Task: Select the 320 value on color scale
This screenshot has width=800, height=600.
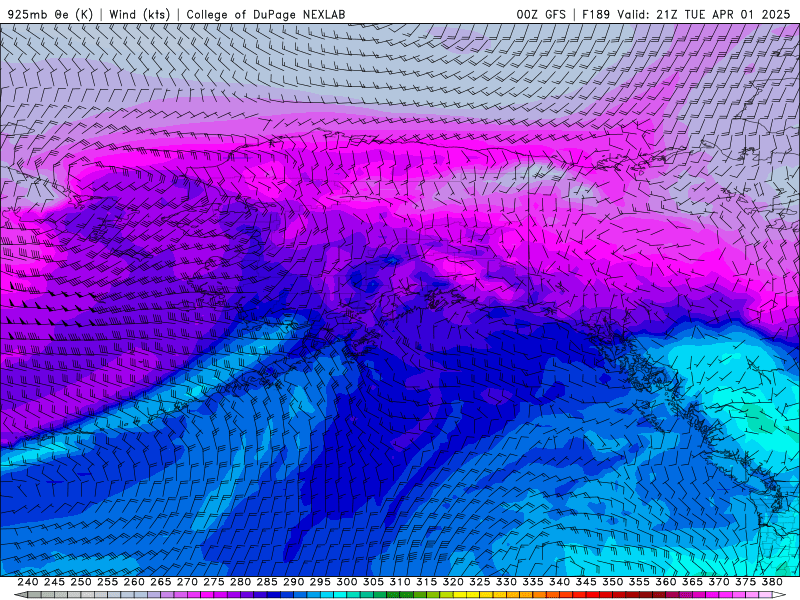Action: pyautogui.click(x=453, y=582)
